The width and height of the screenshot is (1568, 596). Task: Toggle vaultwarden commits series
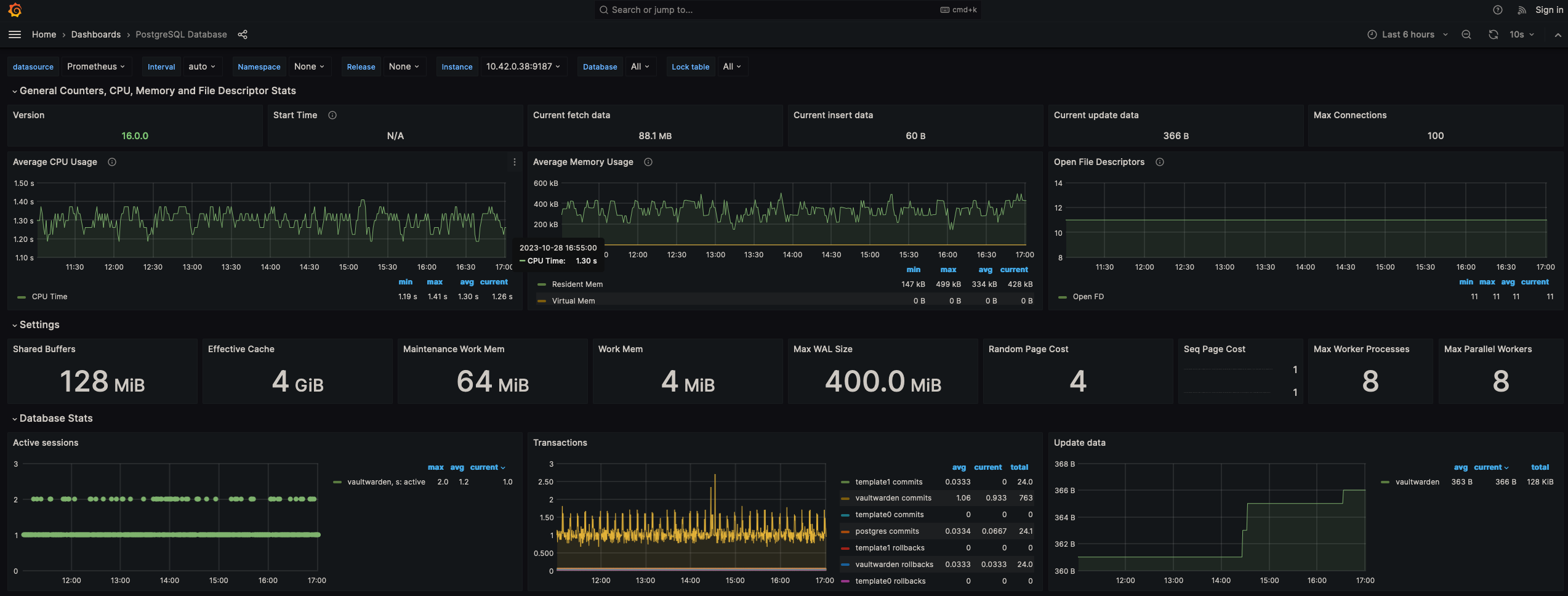[893, 498]
